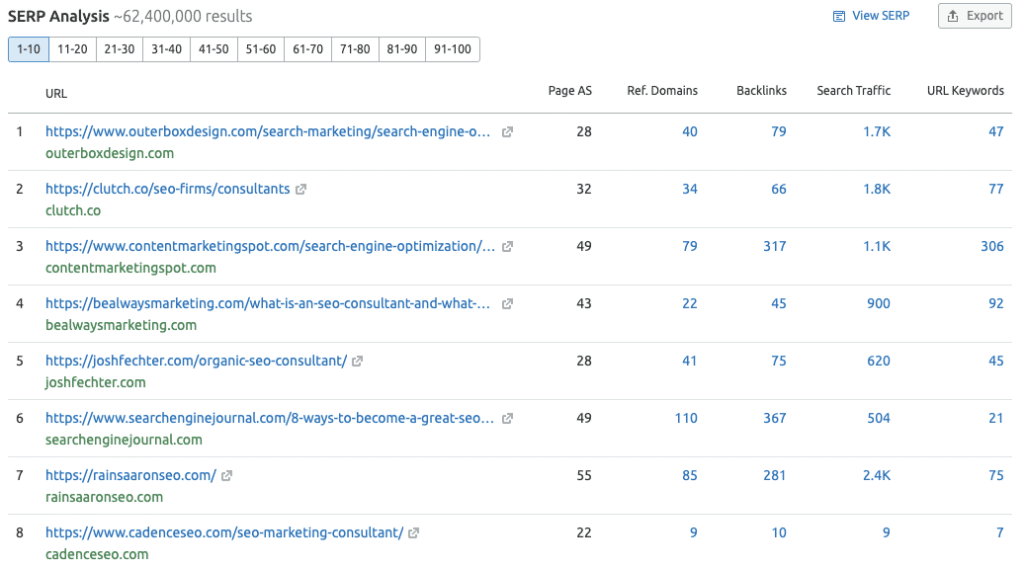Screen dimensions: 1024x568
Task: Open the contentmarketingspot.com search-engine-optimization URL
Action: tap(270, 246)
